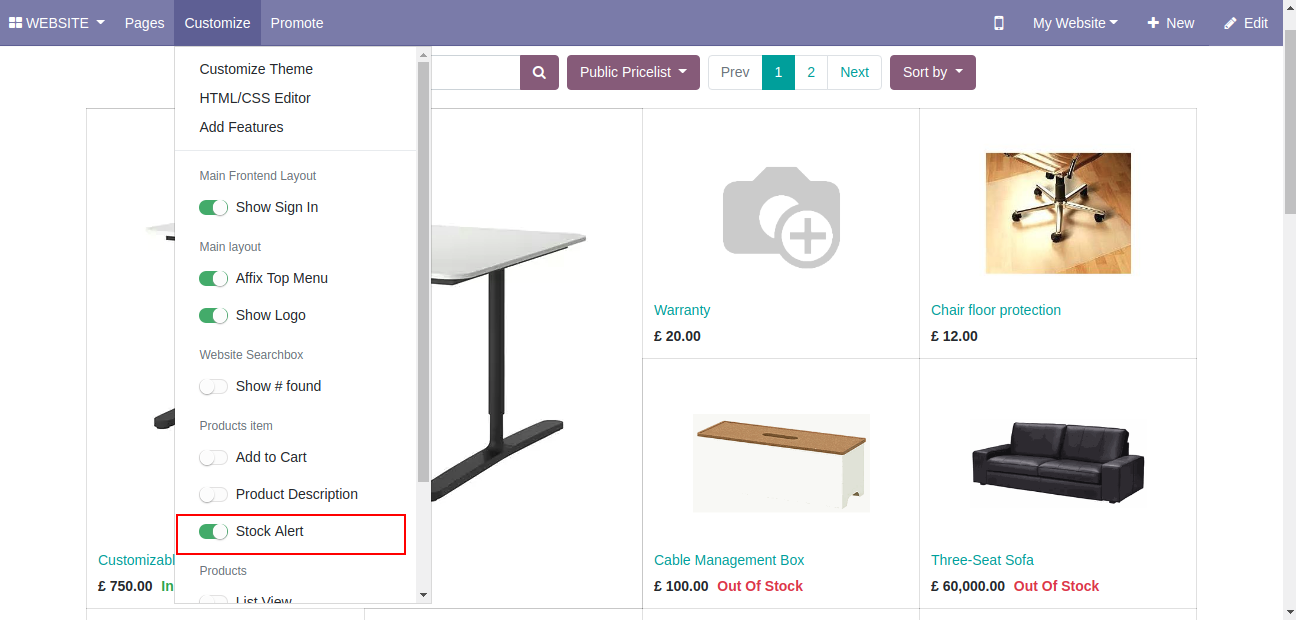Turn off Show Sign In toggle
Screen dimensions: 1296x620
coord(213,207)
